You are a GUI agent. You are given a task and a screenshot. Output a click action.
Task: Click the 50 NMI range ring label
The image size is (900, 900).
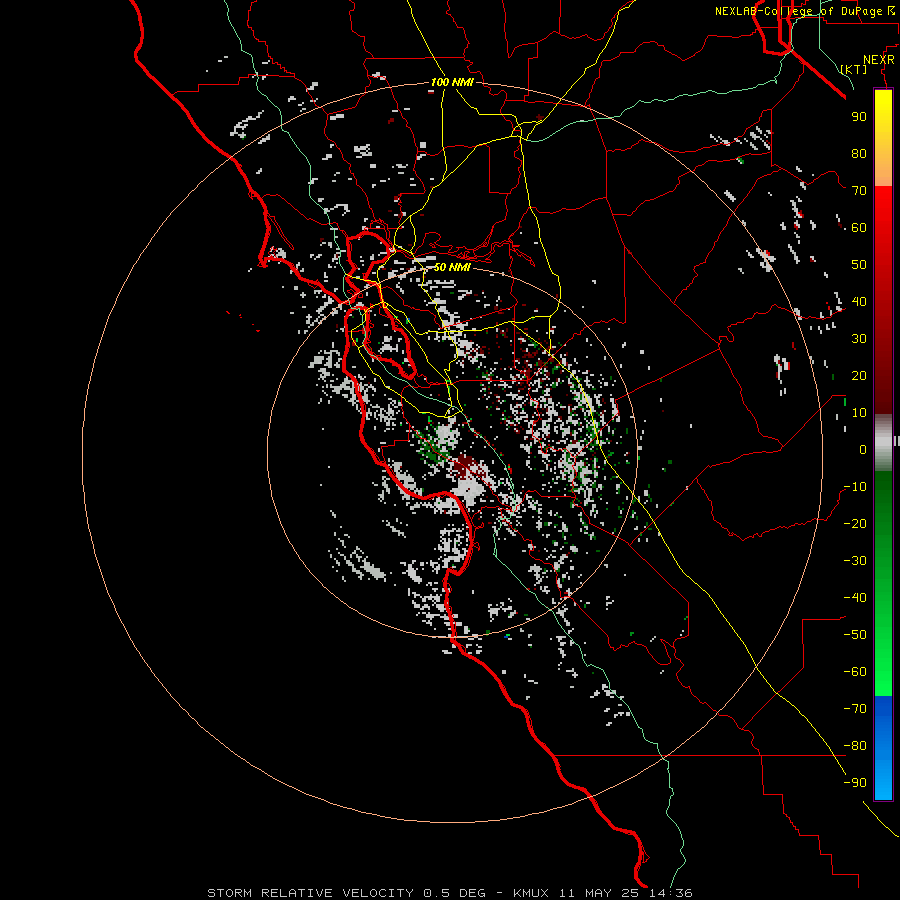tap(452, 267)
